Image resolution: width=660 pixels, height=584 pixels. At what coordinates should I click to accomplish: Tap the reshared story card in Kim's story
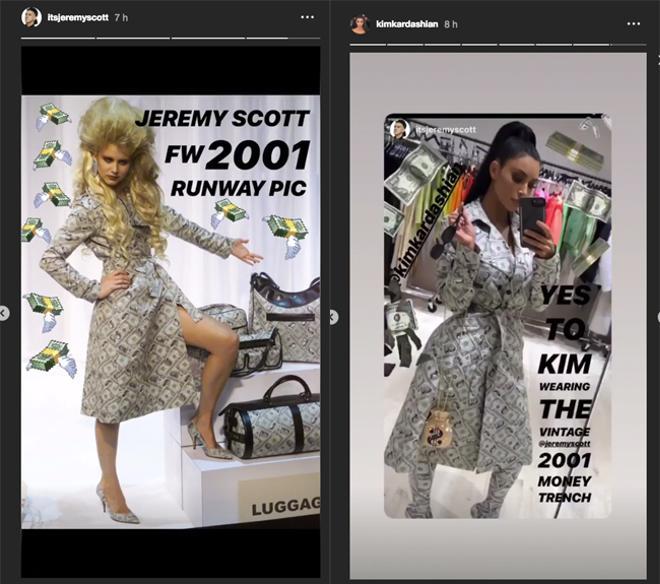498,315
